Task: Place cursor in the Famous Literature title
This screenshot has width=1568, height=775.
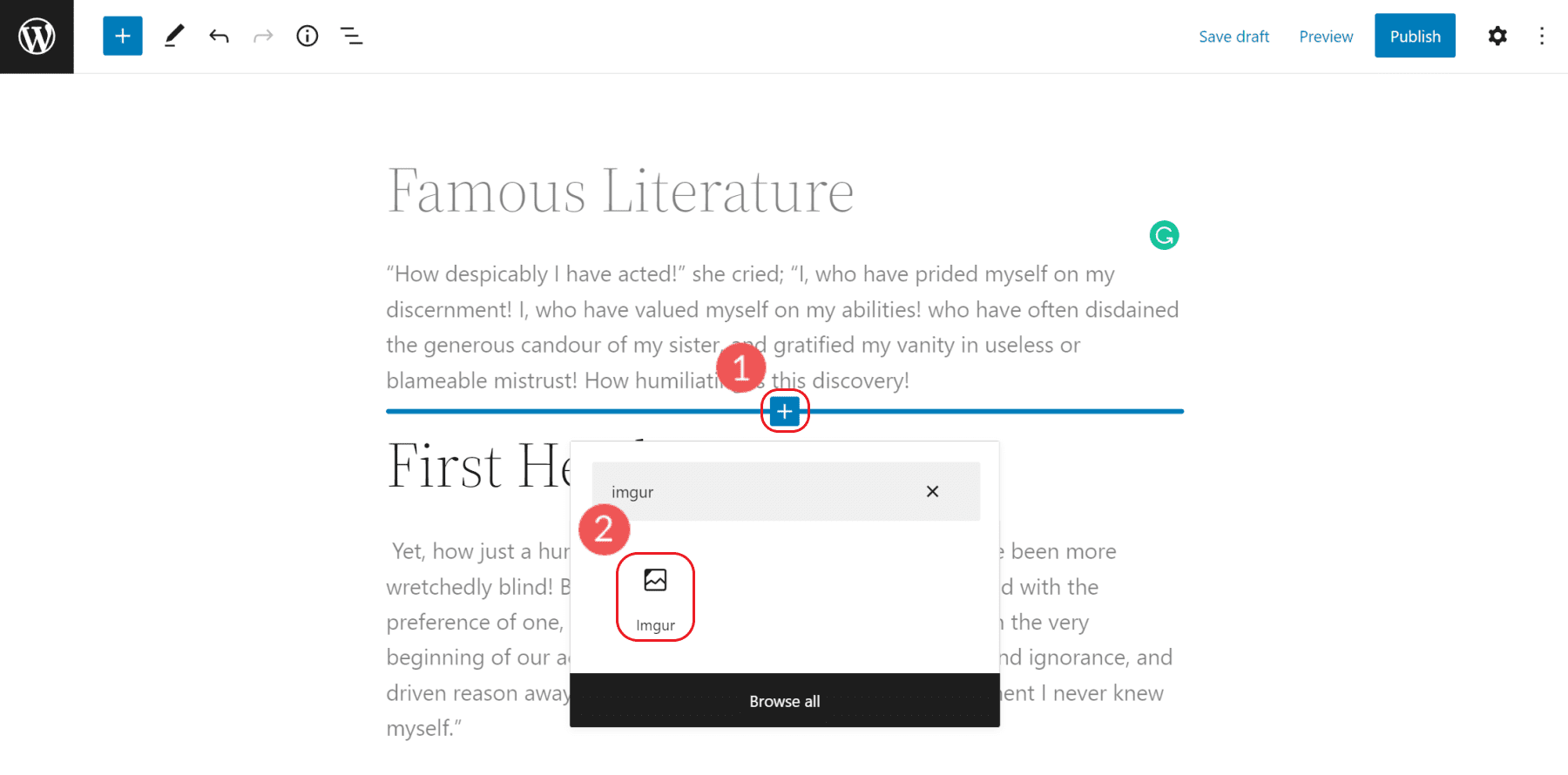Action: [620, 192]
